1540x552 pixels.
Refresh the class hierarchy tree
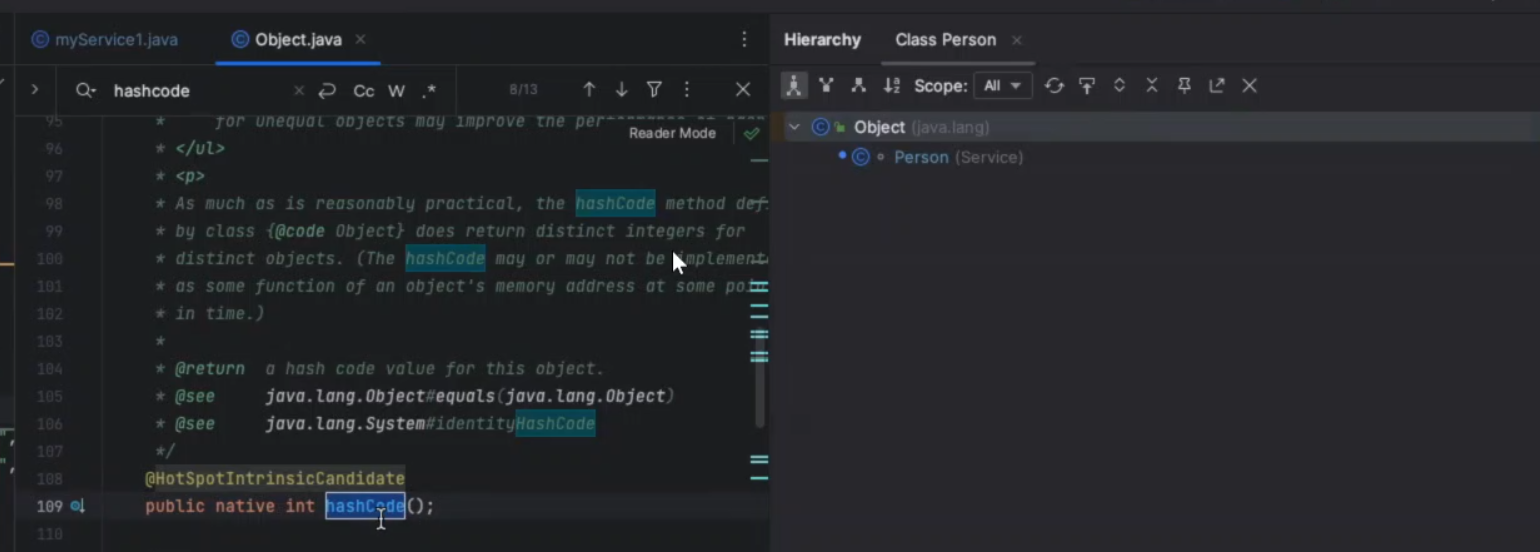tap(1054, 86)
